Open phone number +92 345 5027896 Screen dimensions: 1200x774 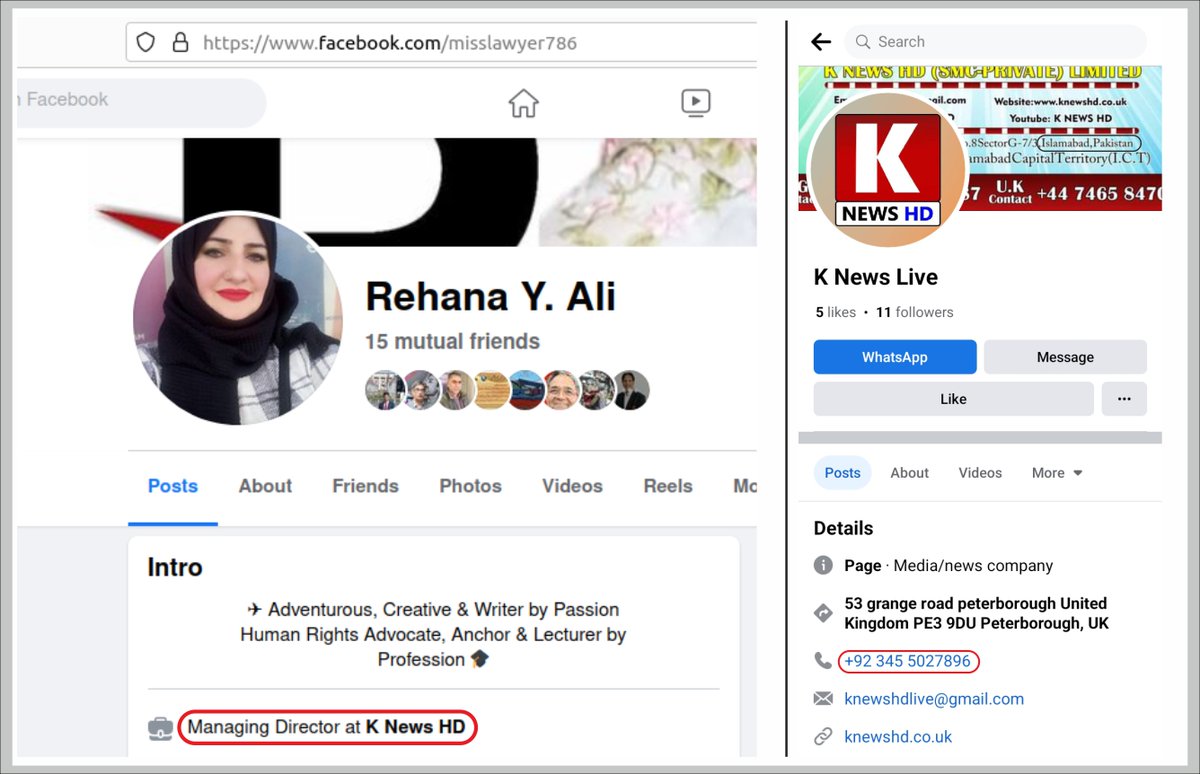[x=907, y=661]
